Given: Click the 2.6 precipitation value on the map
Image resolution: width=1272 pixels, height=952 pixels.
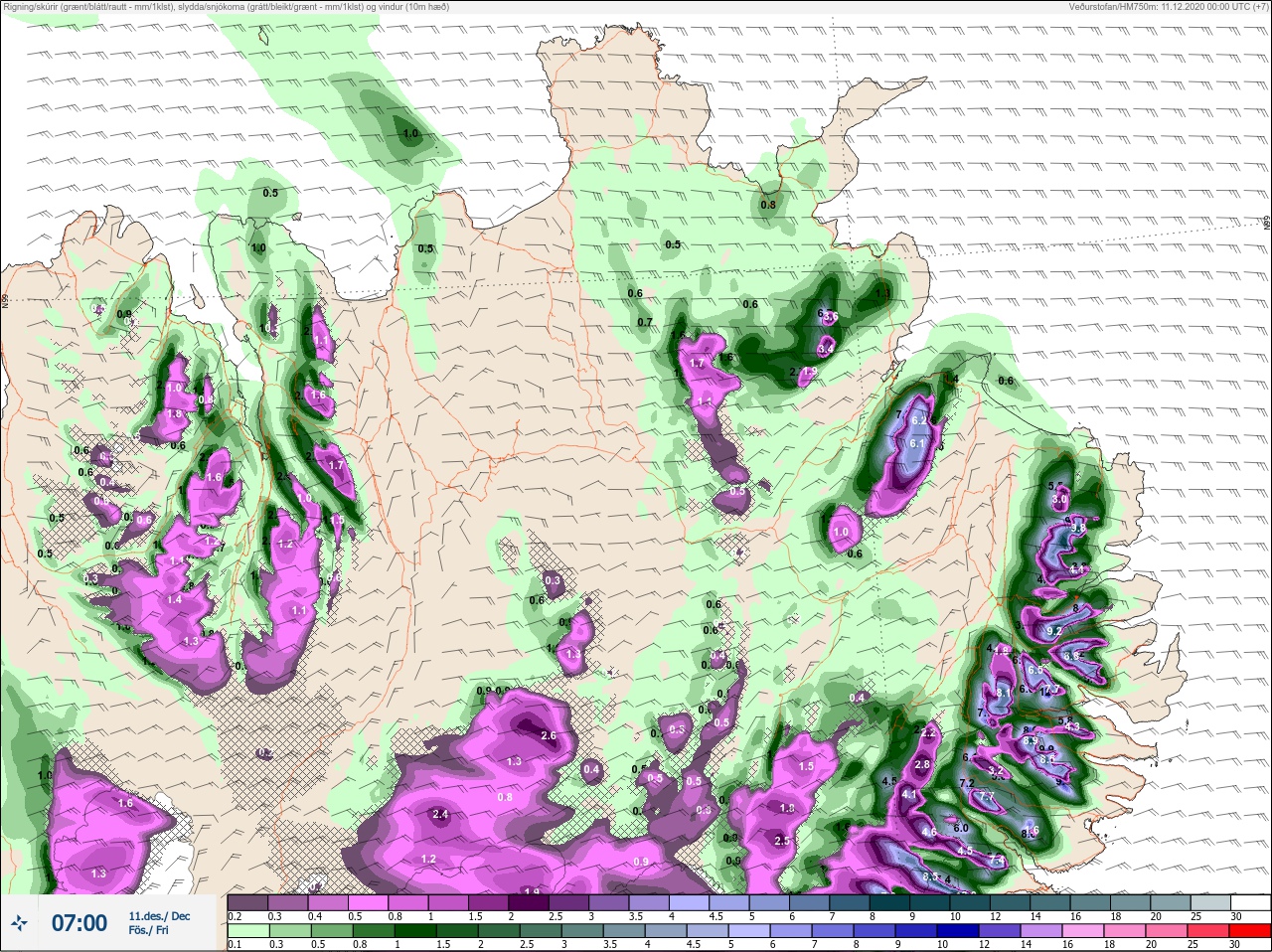Looking at the screenshot, I should tap(548, 735).
